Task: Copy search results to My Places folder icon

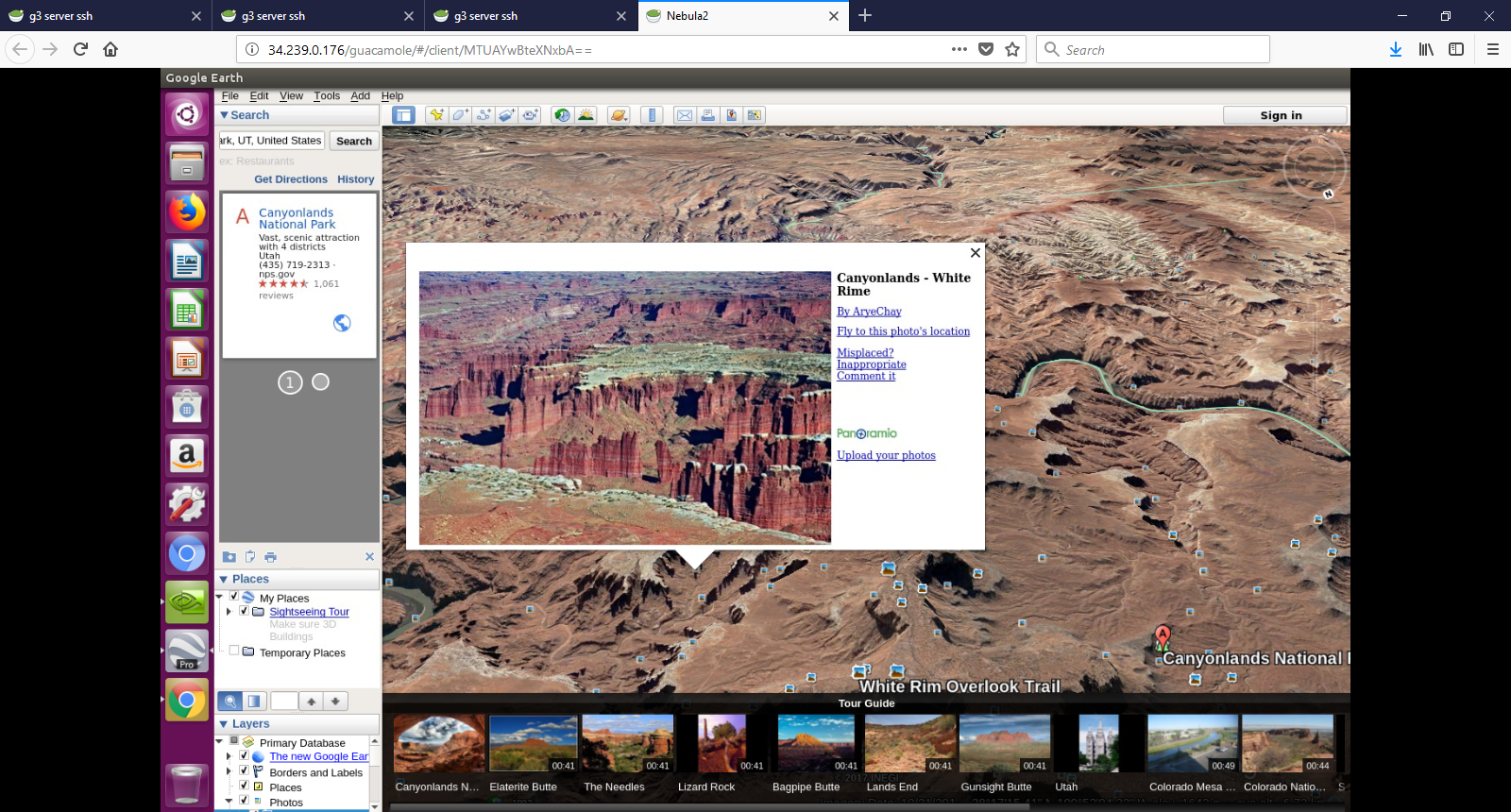Action: [x=229, y=557]
